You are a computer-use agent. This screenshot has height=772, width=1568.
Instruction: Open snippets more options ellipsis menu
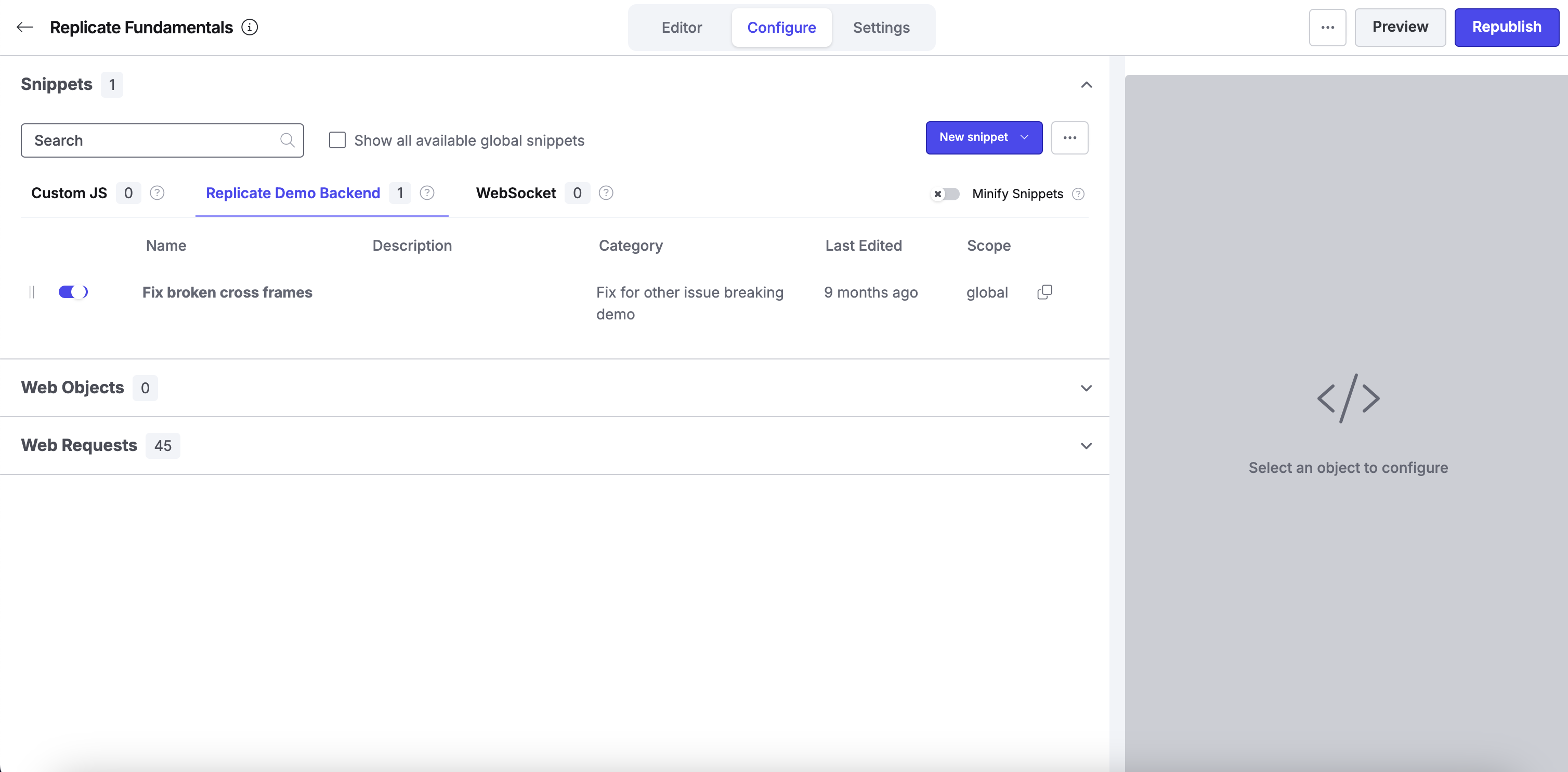(1069, 137)
